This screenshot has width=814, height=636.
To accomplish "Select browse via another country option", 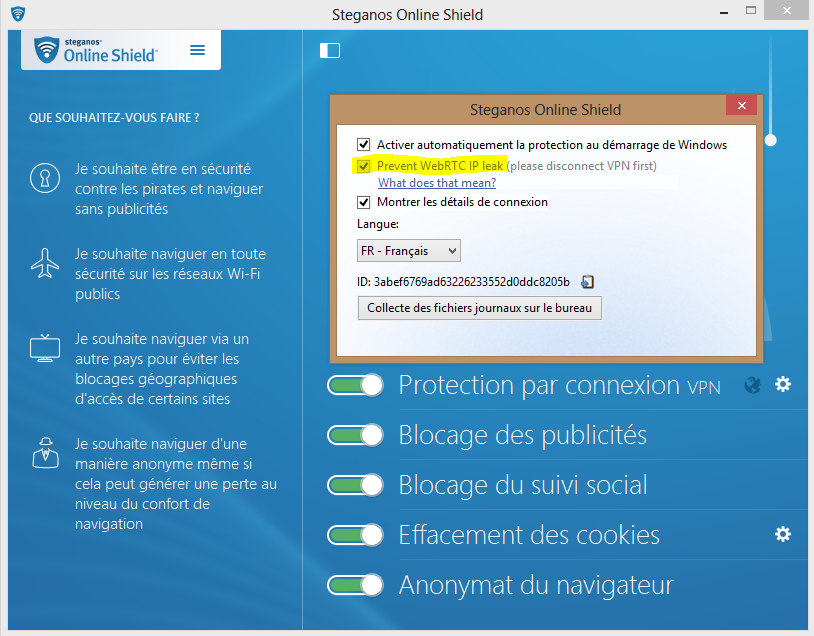I will click(x=162, y=369).
